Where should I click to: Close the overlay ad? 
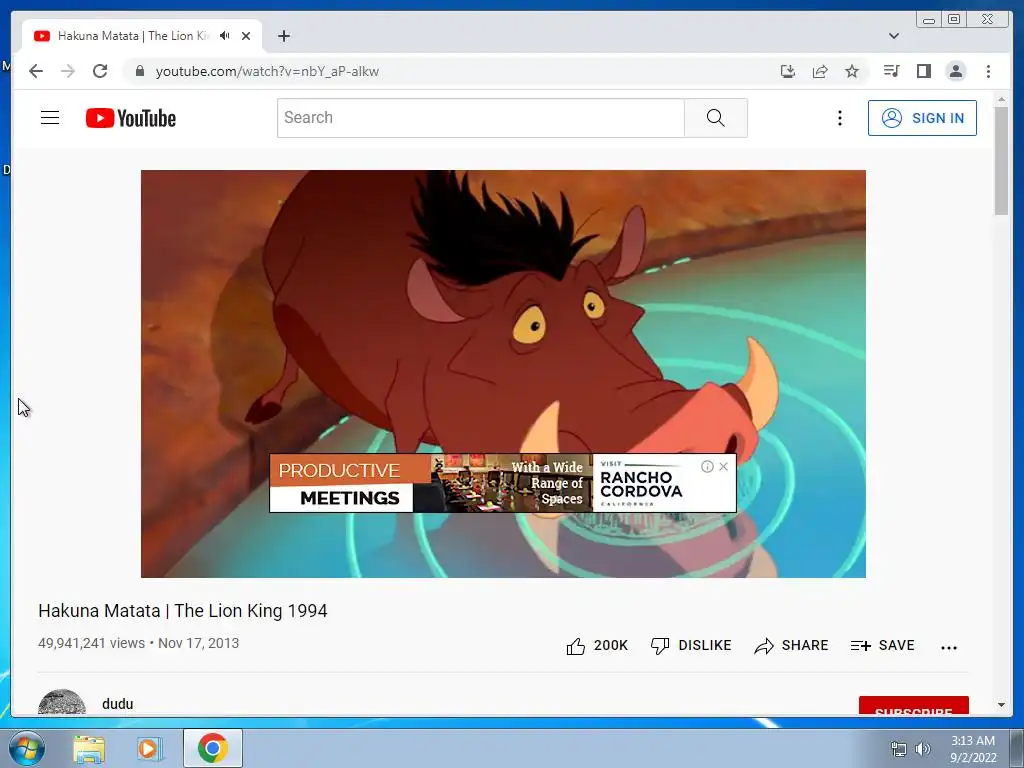tap(724, 466)
